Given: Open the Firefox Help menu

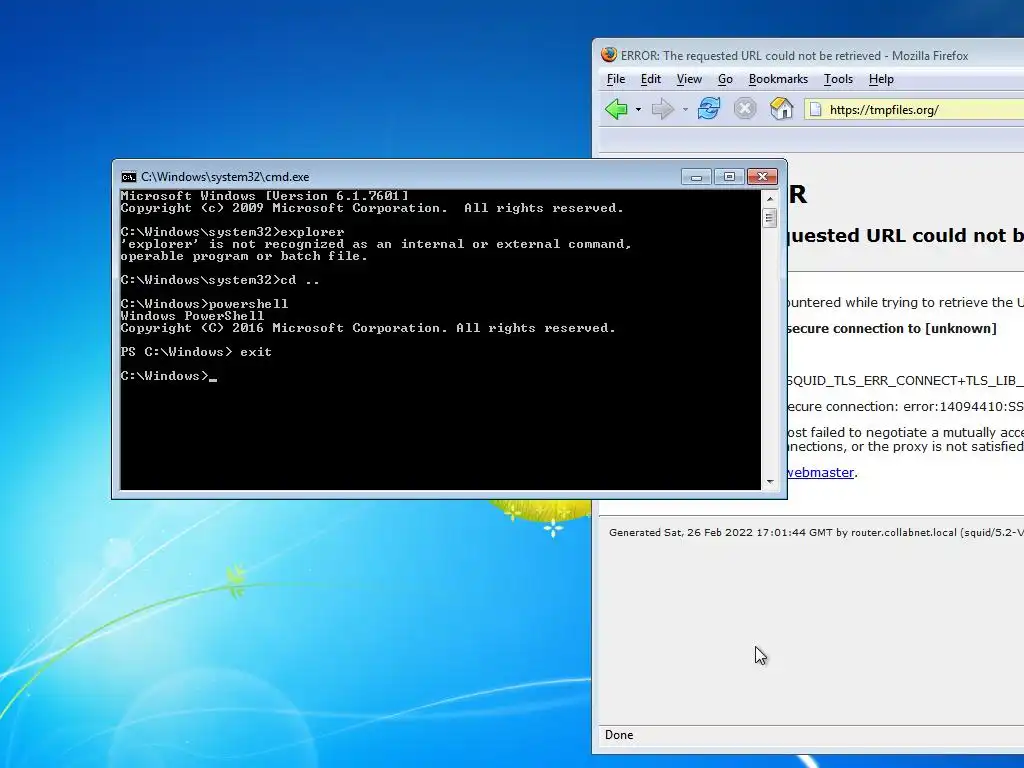Looking at the screenshot, I should tap(881, 79).
